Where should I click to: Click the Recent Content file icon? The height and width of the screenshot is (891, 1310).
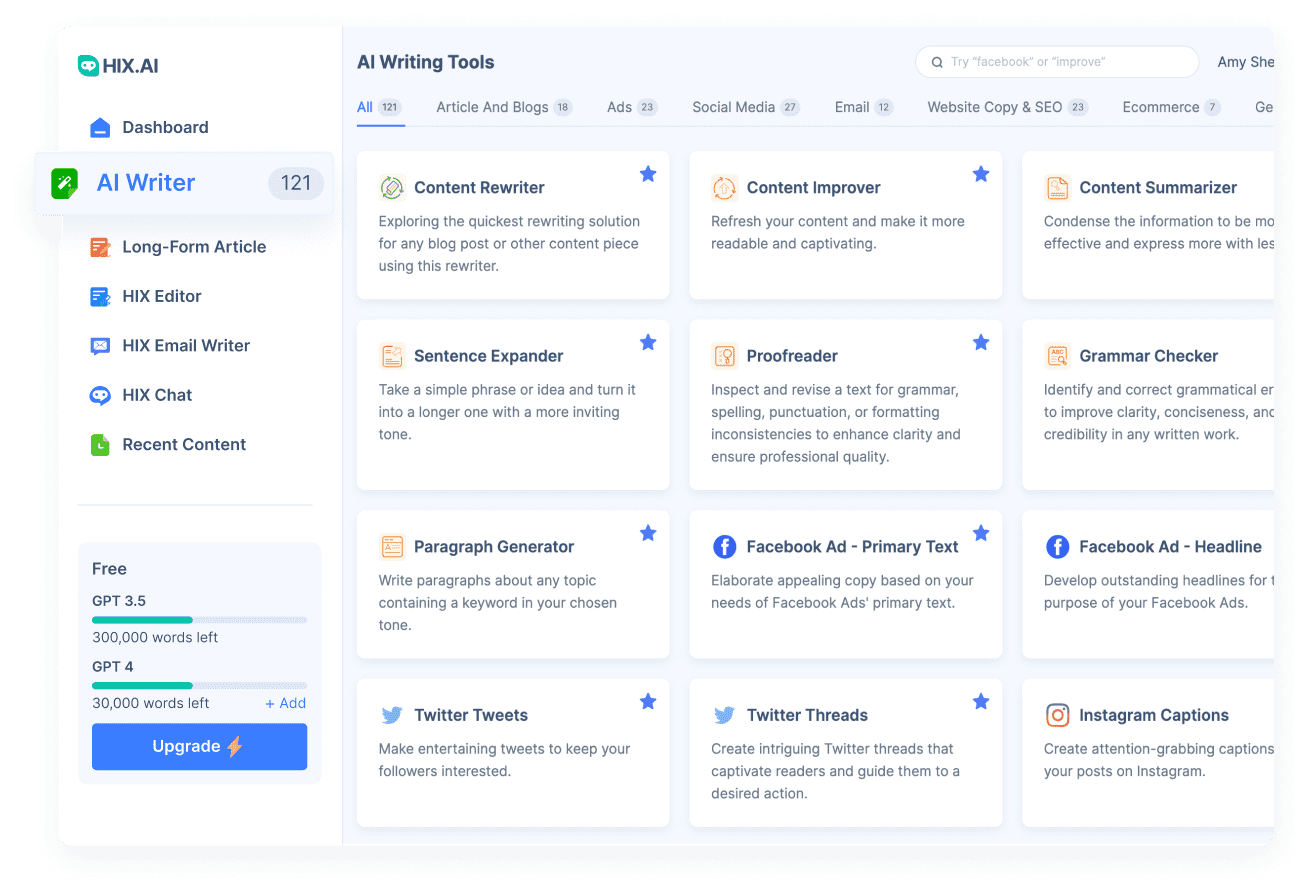coord(100,445)
